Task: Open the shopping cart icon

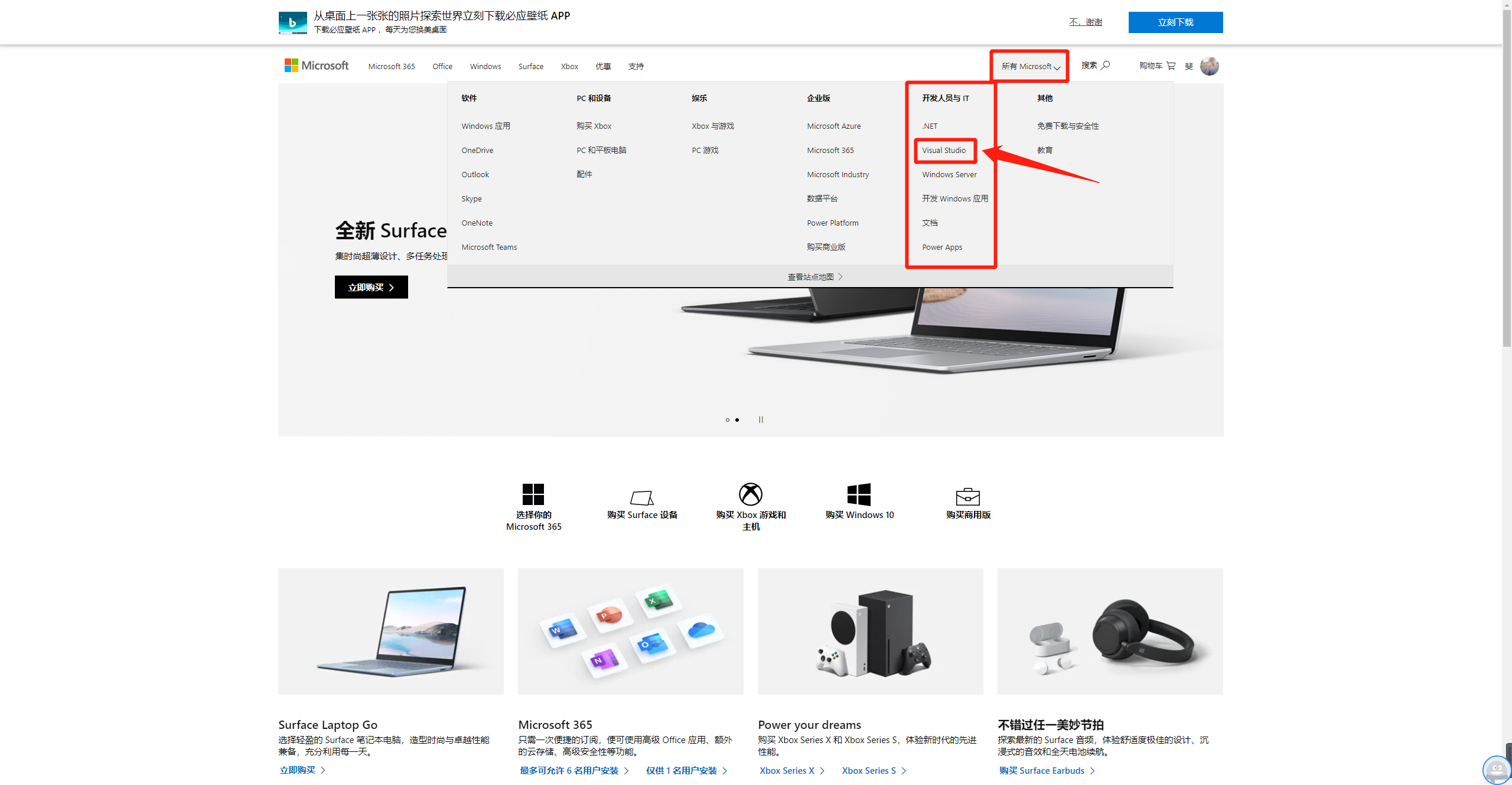Action: pos(1171,66)
